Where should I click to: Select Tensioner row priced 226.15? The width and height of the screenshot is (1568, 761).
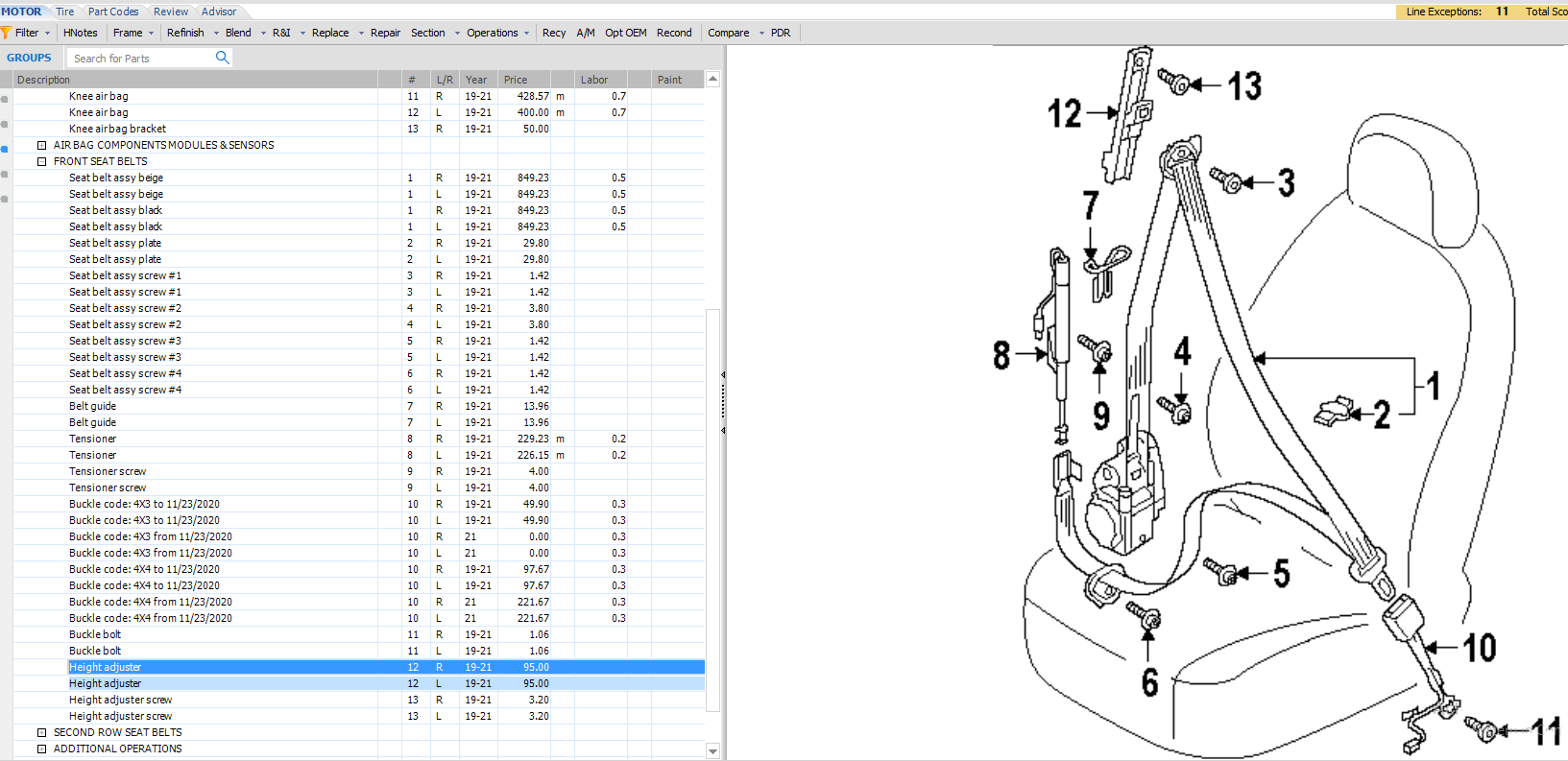(359, 455)
